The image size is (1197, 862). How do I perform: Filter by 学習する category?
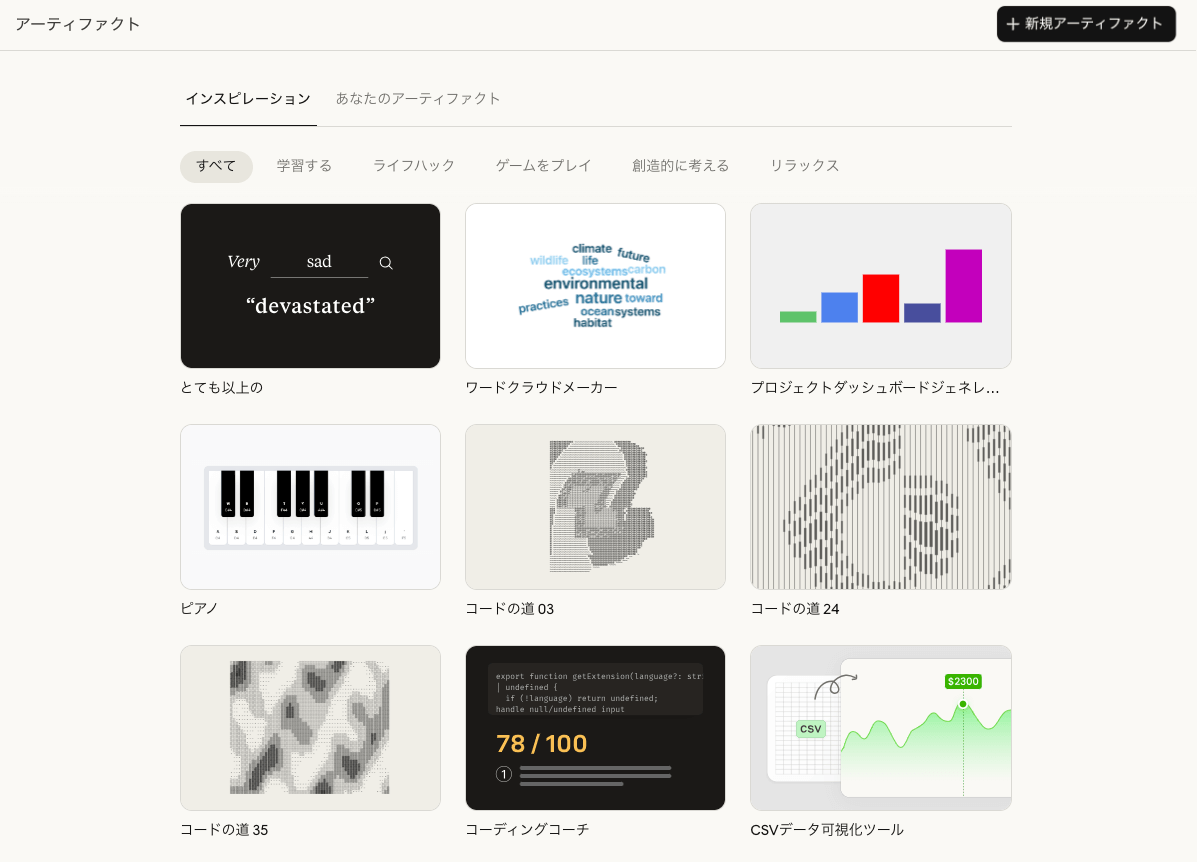click(304, 166)
